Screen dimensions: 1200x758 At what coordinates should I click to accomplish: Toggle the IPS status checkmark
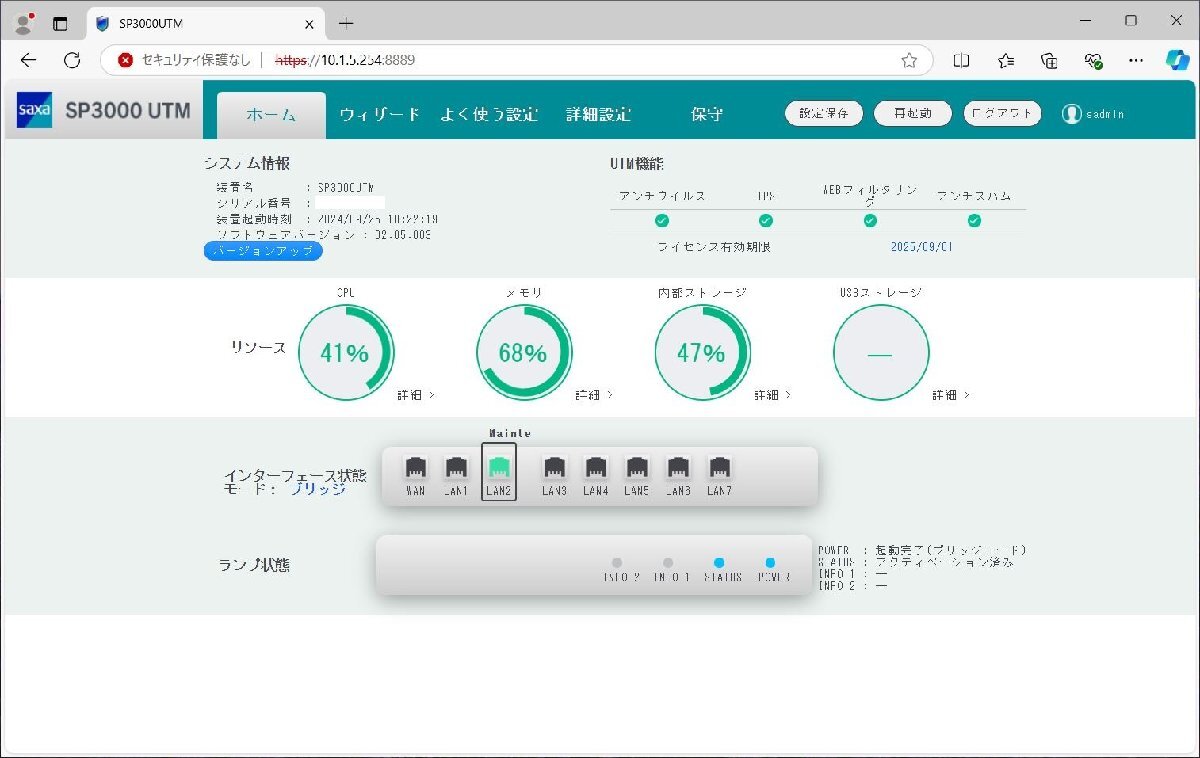tap(765, 220)
